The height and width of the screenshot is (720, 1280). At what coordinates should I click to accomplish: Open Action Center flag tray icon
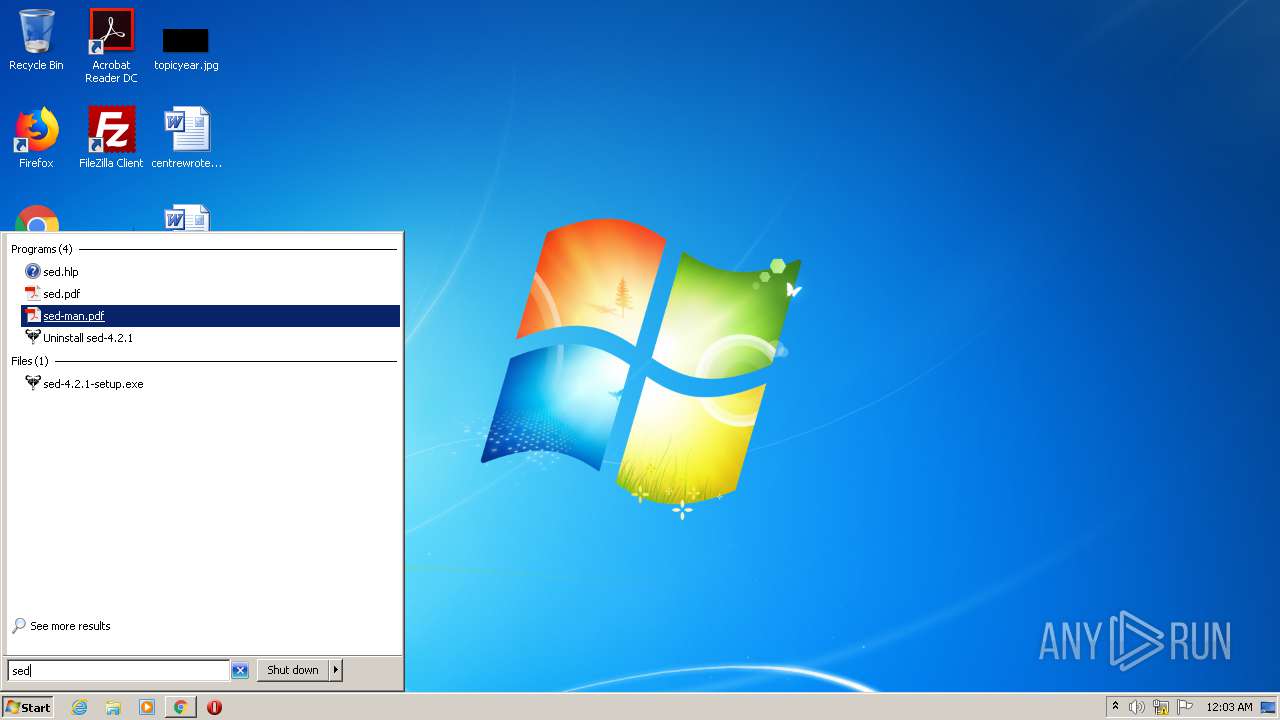(1185, 707)
